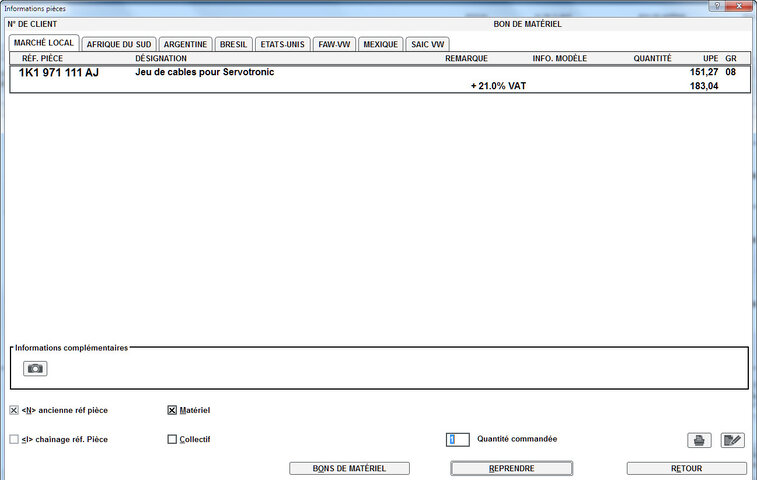
Task: Click the Quantité commandée input field
Action: [x=457, y=439]
